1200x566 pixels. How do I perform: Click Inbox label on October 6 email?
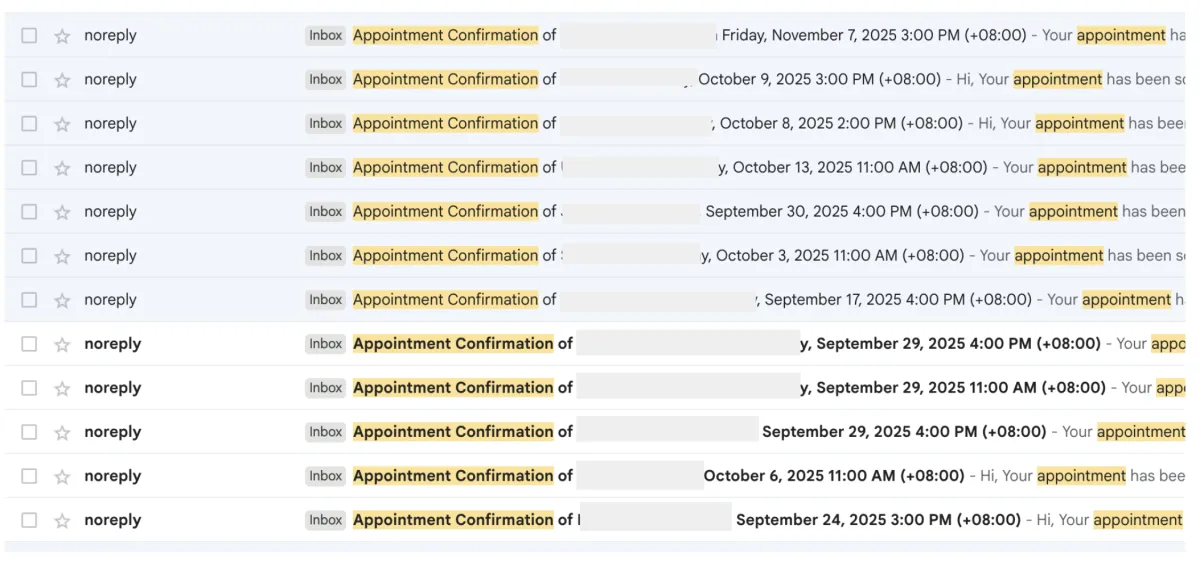[325, 476]
